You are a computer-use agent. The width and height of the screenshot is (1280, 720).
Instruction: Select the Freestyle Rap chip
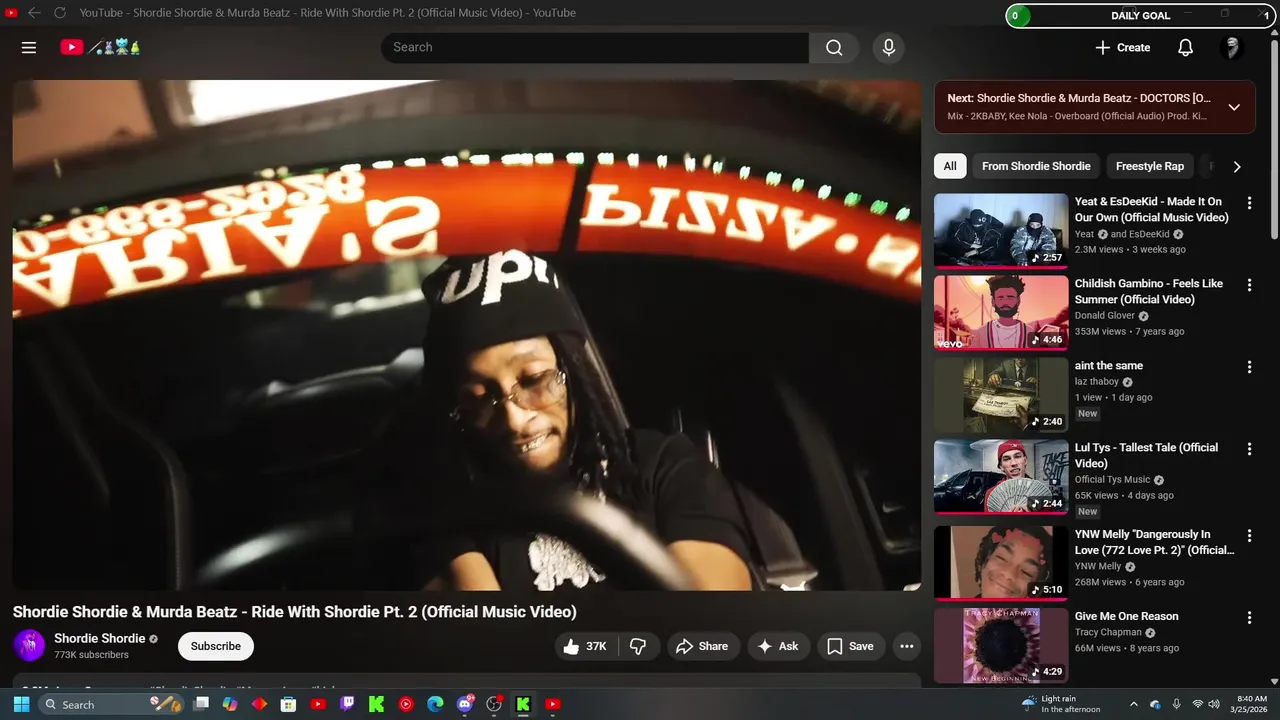point(1149,166)
